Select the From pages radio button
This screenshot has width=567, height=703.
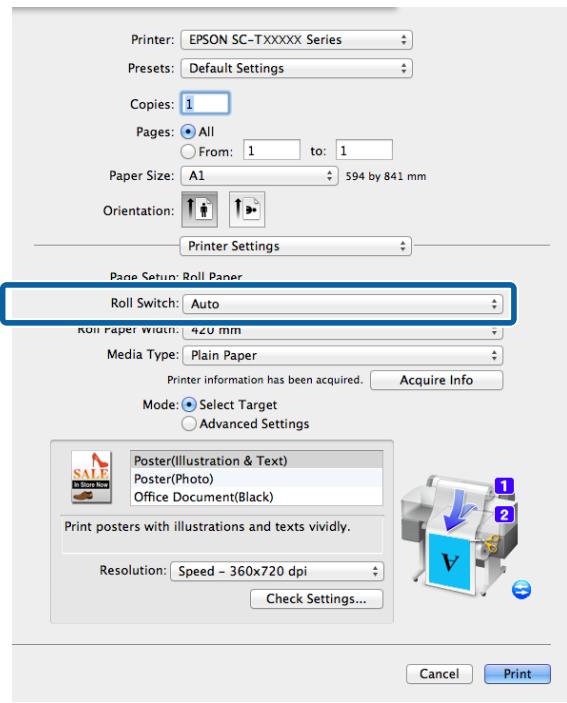(188, 152)
